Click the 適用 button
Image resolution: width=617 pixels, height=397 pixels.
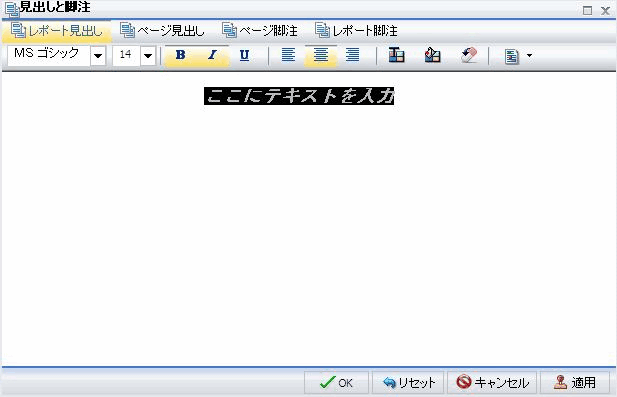coord(575,382)
